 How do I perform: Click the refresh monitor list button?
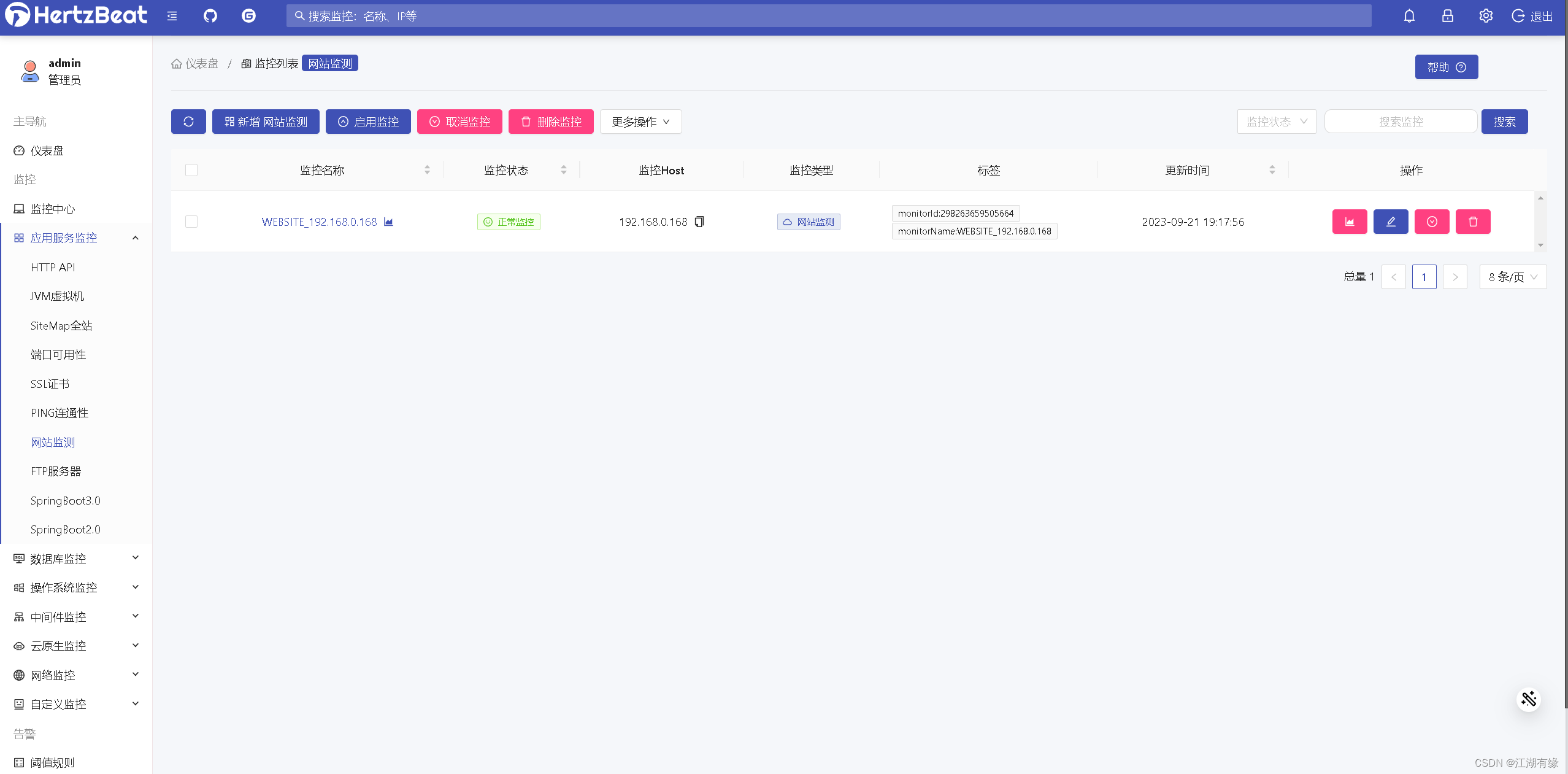188,122
